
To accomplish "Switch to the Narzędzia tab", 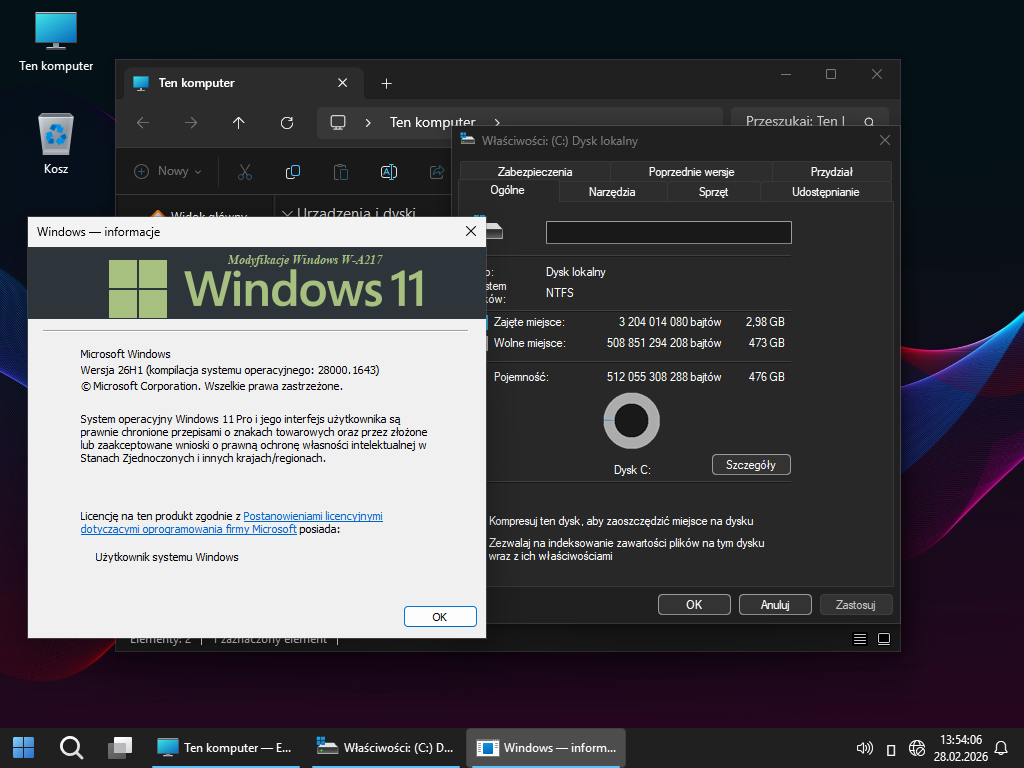I will (612, 192).
